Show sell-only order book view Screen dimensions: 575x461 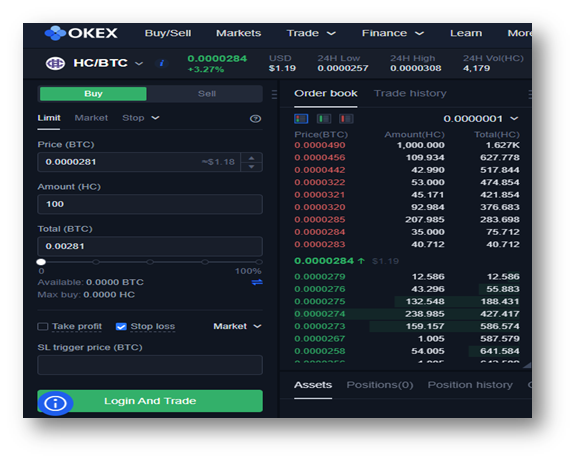346,118
